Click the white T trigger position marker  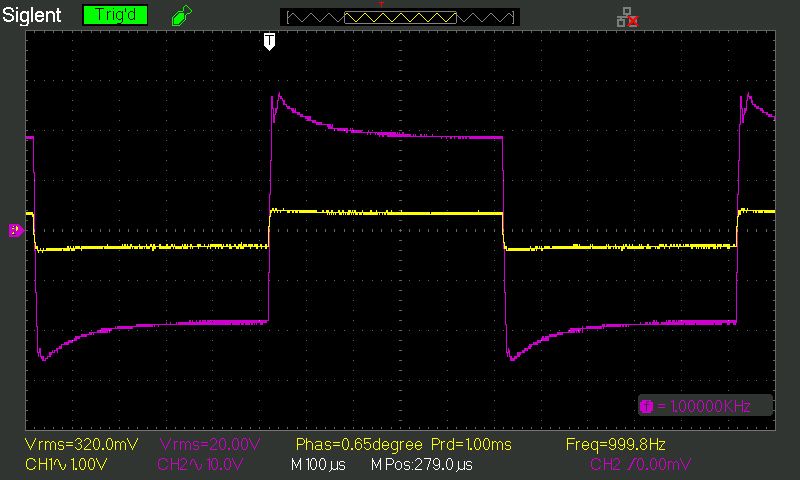269,41
